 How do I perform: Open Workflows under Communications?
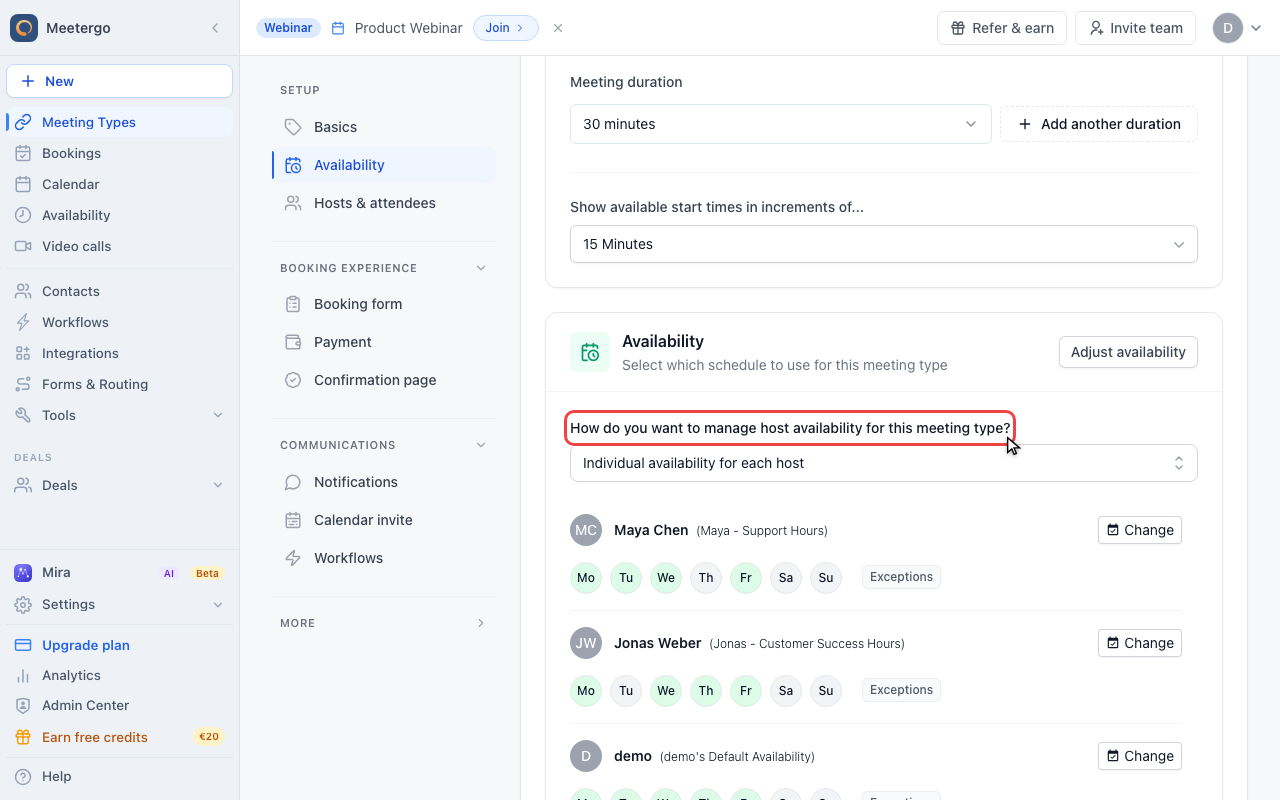click(x=384, y=558)
